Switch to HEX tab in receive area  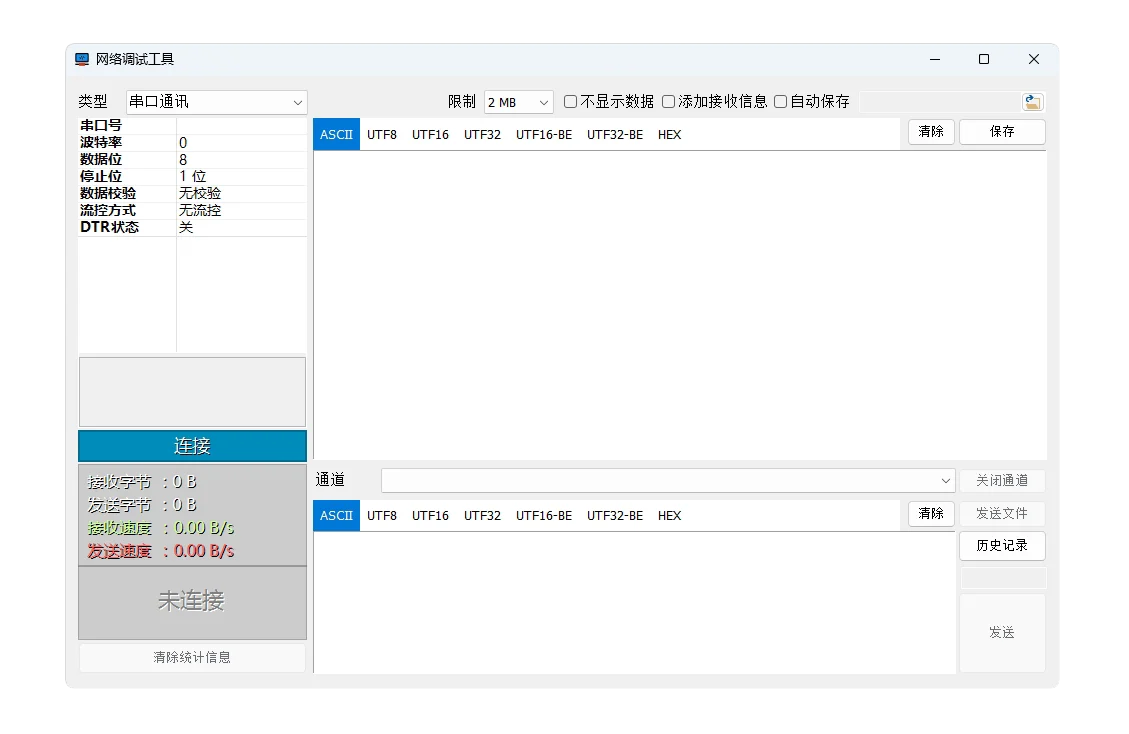670,135
